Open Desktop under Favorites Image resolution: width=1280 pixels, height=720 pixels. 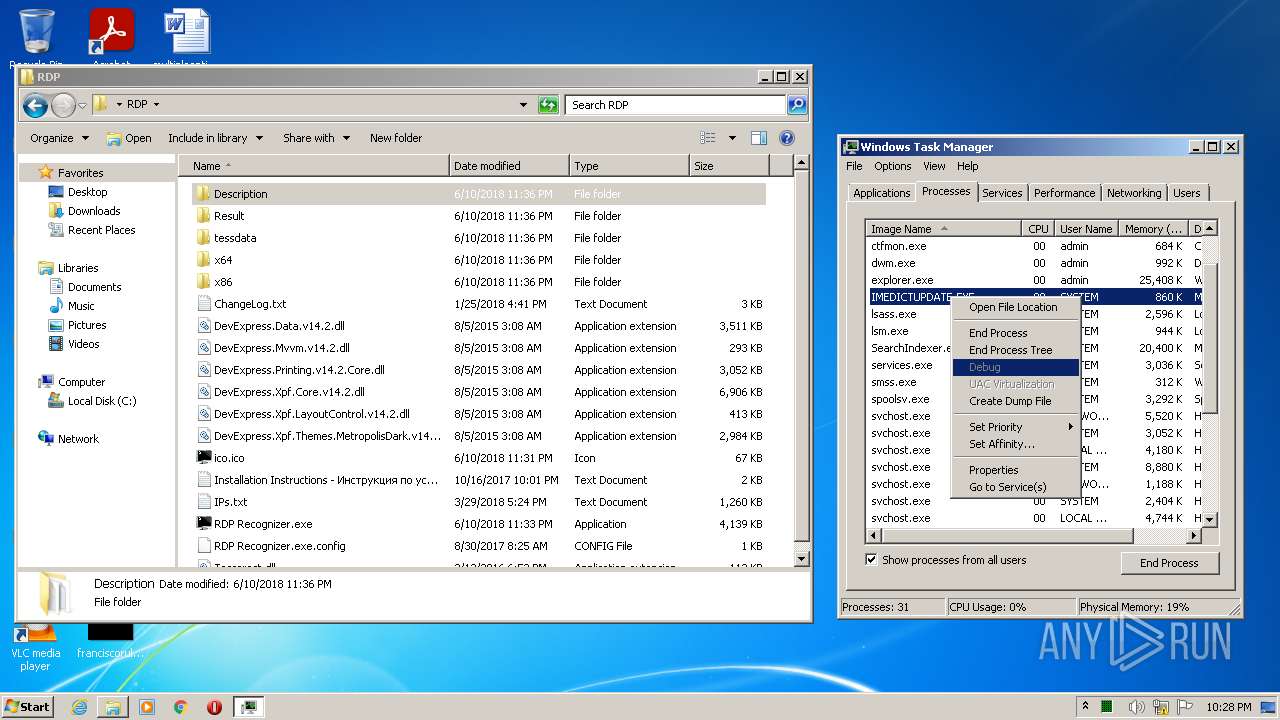point(87,192)
